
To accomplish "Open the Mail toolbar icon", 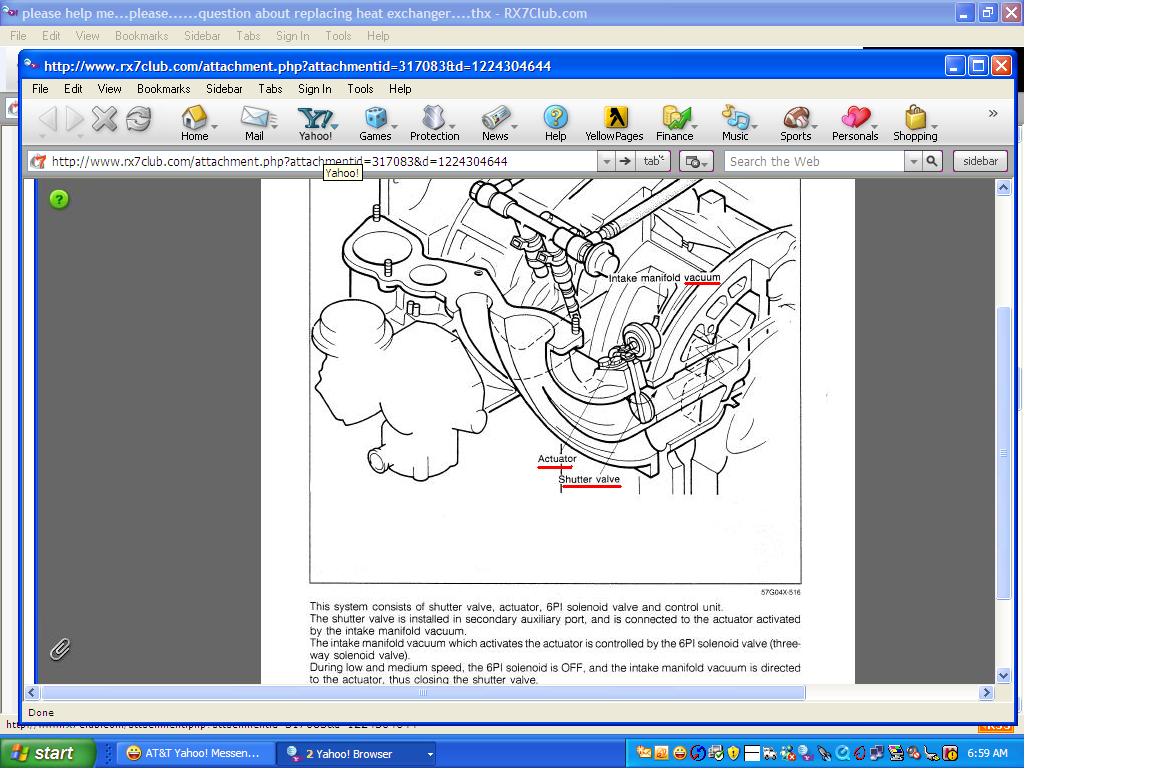I will pos(254,123).
